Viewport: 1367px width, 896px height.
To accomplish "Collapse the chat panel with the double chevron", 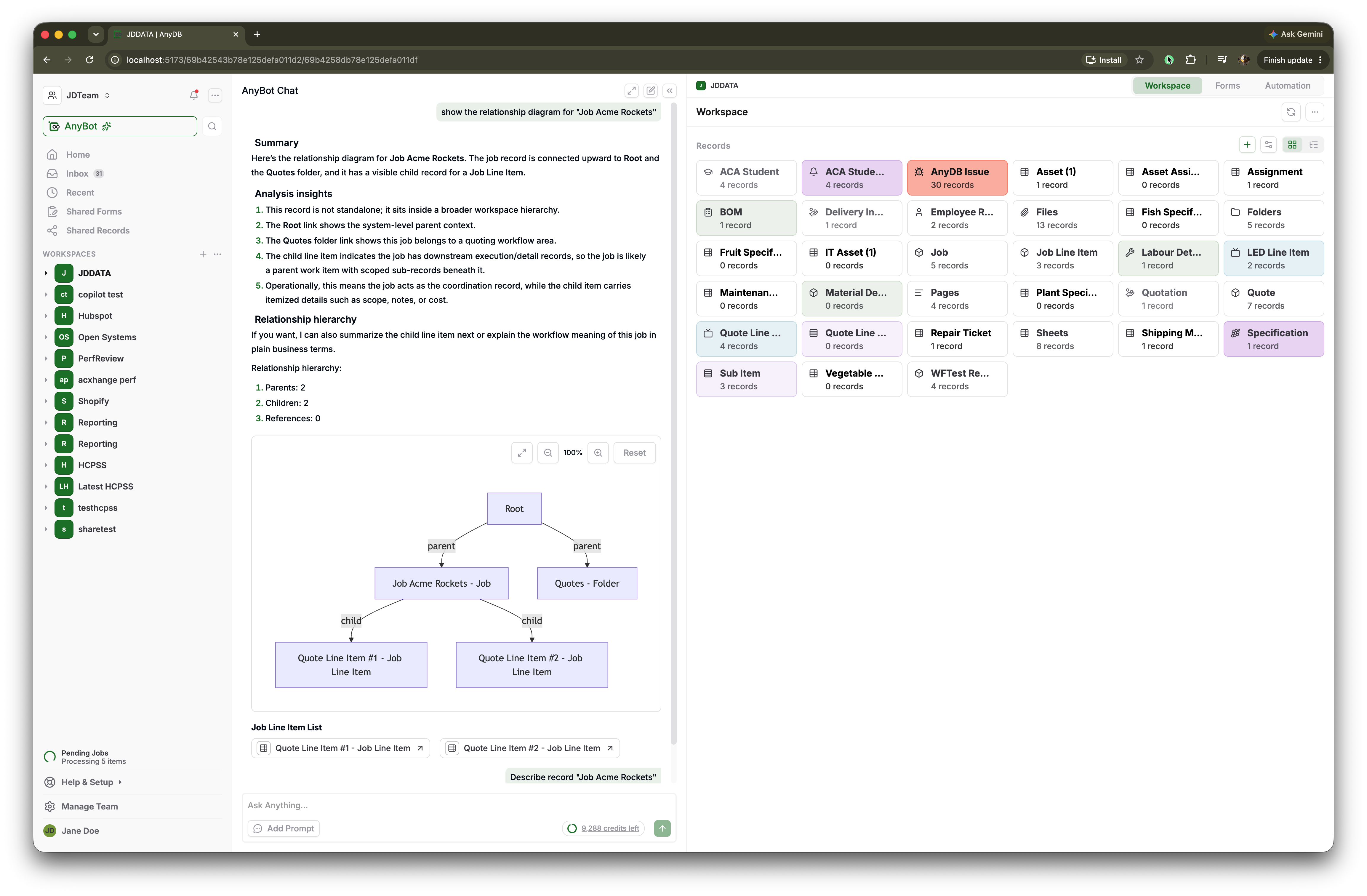I will click(x=669, y=91).
